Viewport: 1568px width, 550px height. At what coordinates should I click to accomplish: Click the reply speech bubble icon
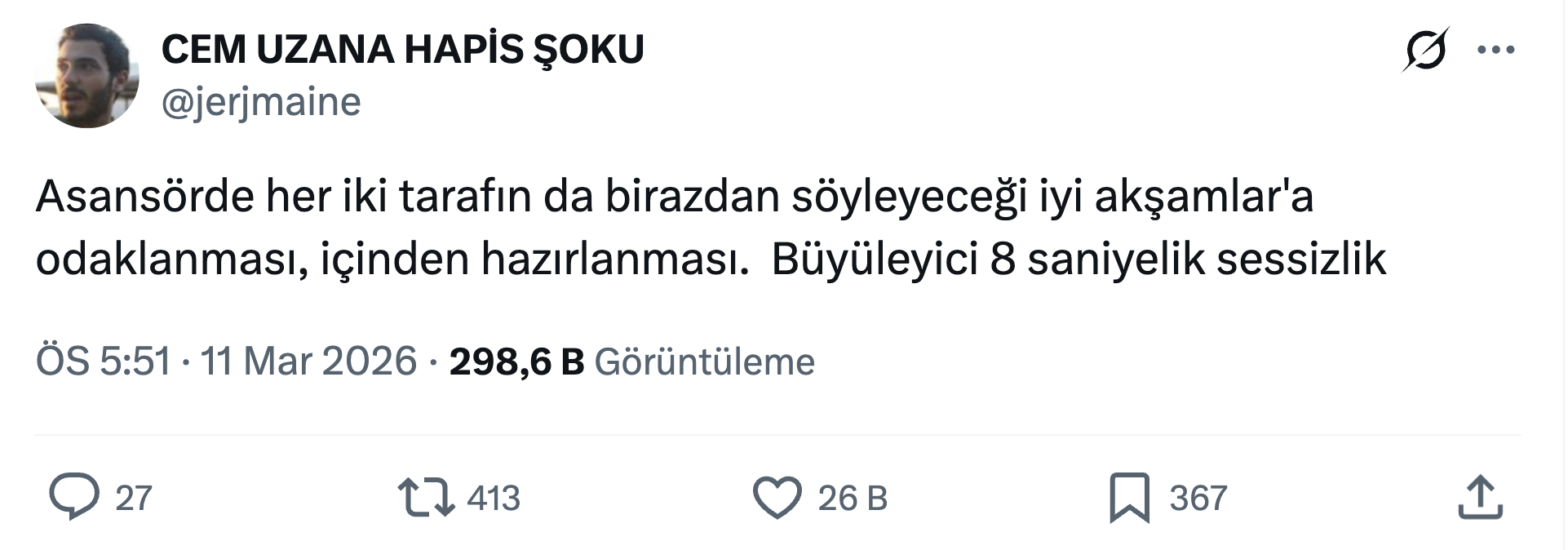[x=73, y=497]
